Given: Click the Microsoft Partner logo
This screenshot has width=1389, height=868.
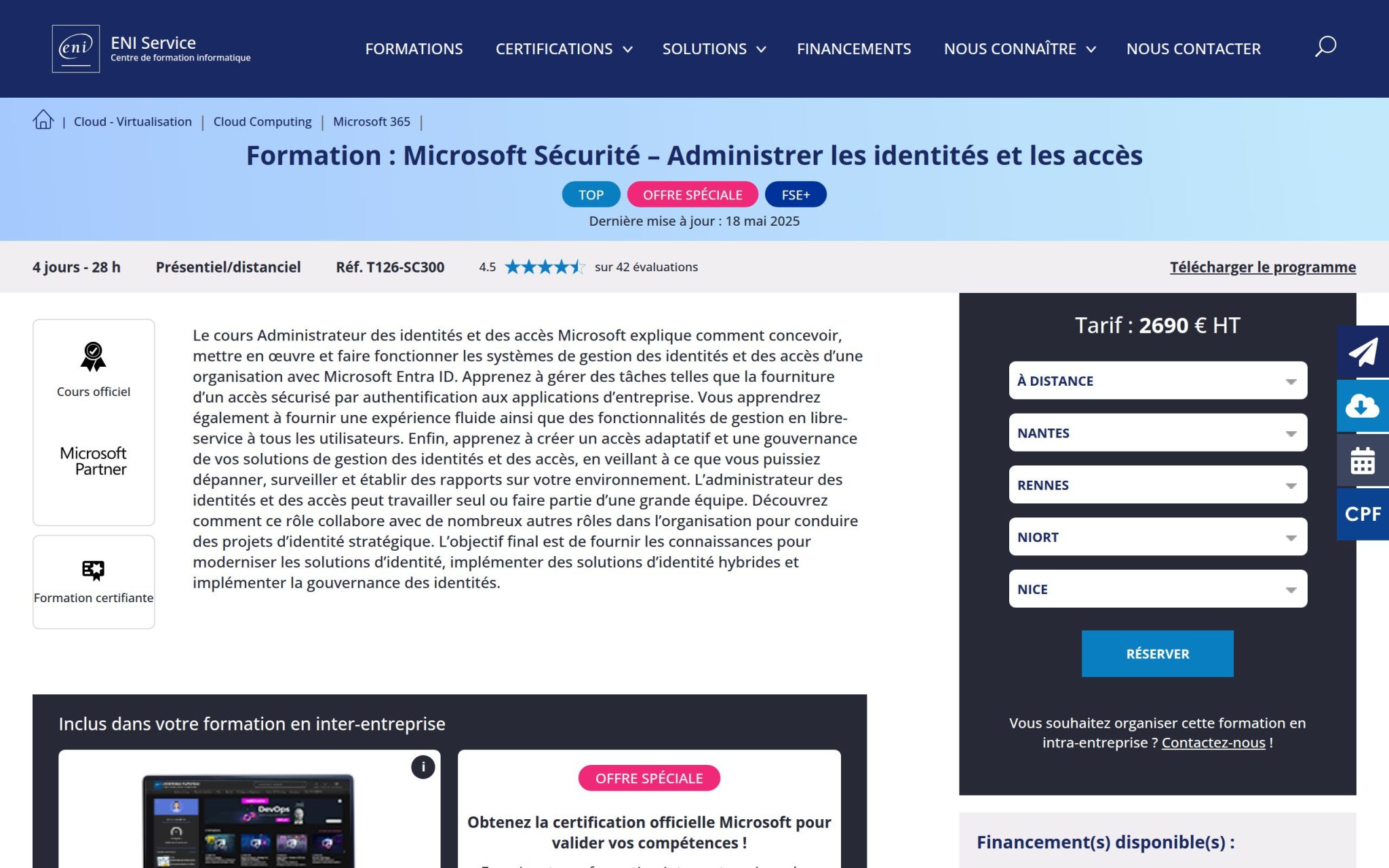Looking at the screenshot, I should tap(94, 461).
